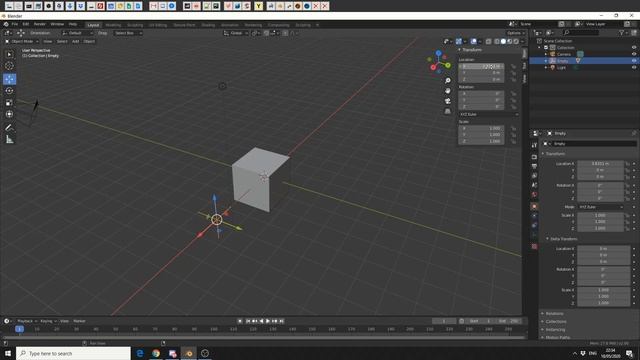The height and width of the screenshot is (360, 640).
Task: Open the Window menu
Action: click(57, 24)
